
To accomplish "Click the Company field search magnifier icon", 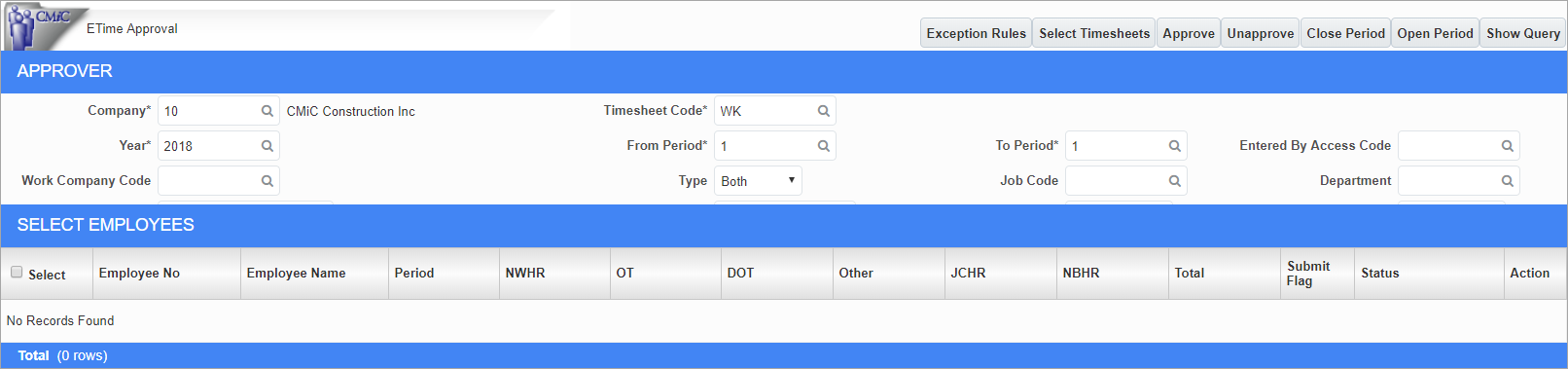I will pos(267,111).
